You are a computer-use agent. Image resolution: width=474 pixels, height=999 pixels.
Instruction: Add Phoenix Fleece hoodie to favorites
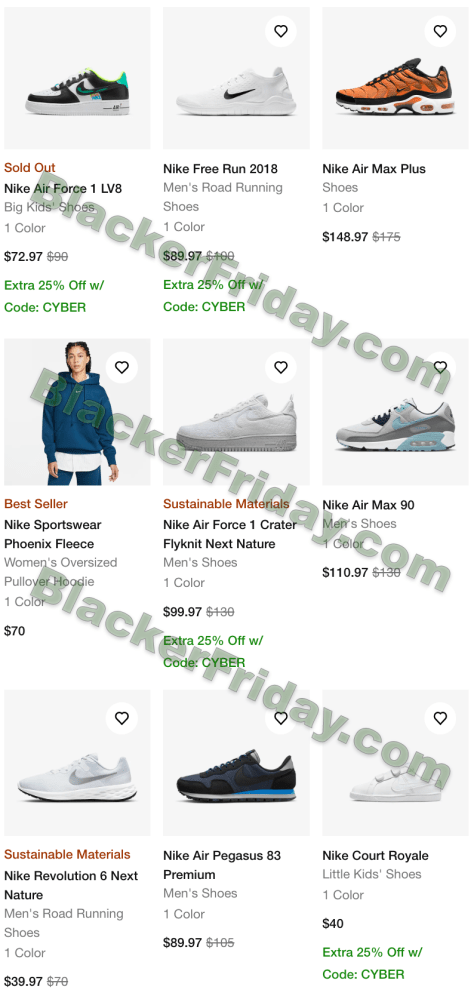(122, 367)
